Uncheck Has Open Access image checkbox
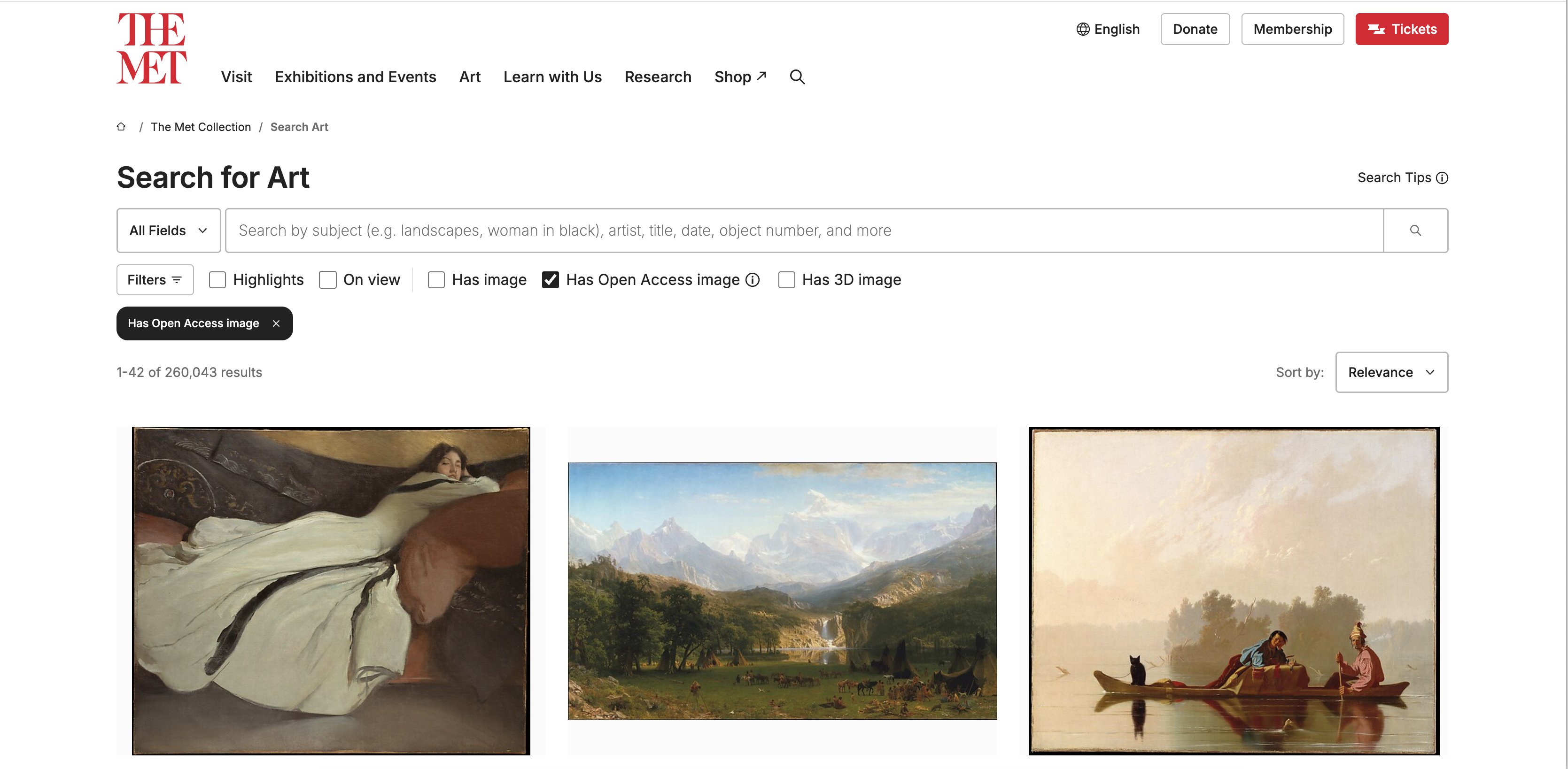This screenshot has width=1568, height=769. click(x=550, y=280)
